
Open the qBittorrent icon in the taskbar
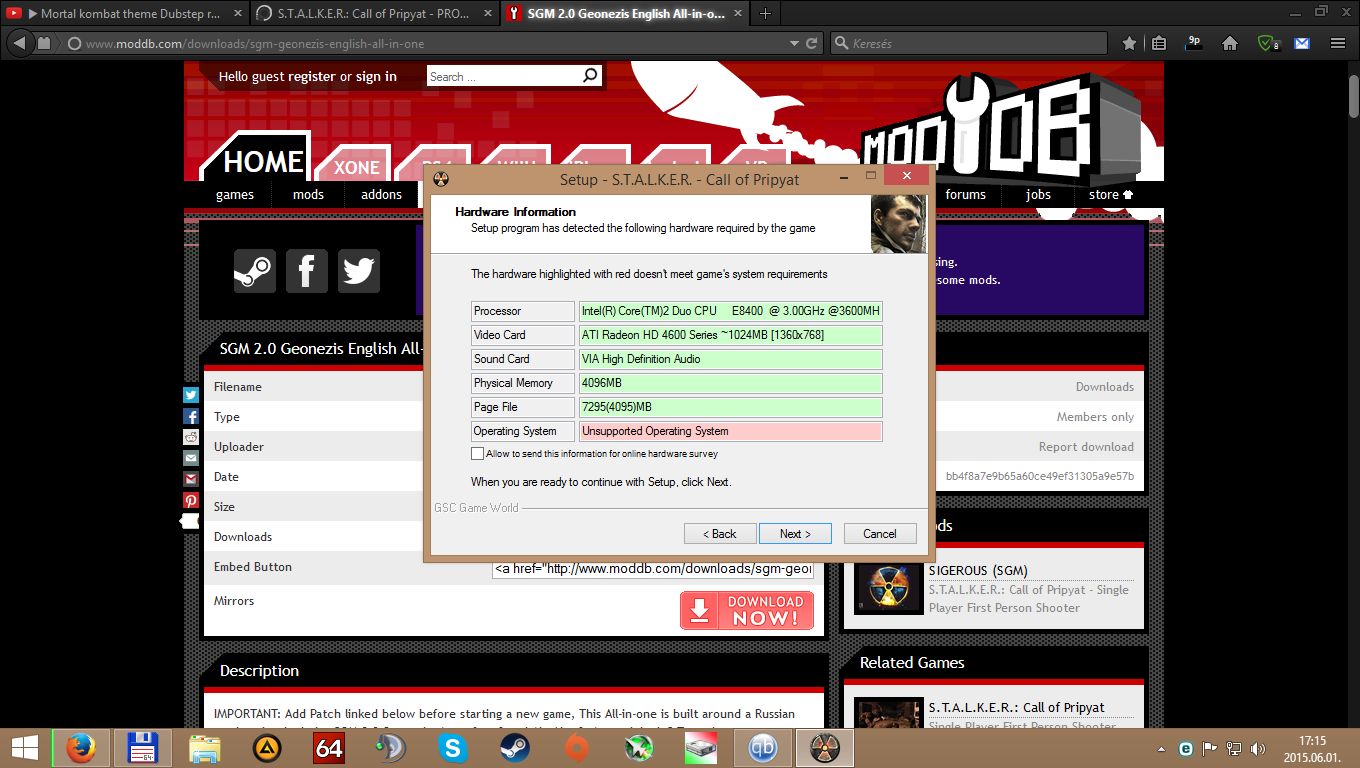pyautogui.click(x=763, y=748)
